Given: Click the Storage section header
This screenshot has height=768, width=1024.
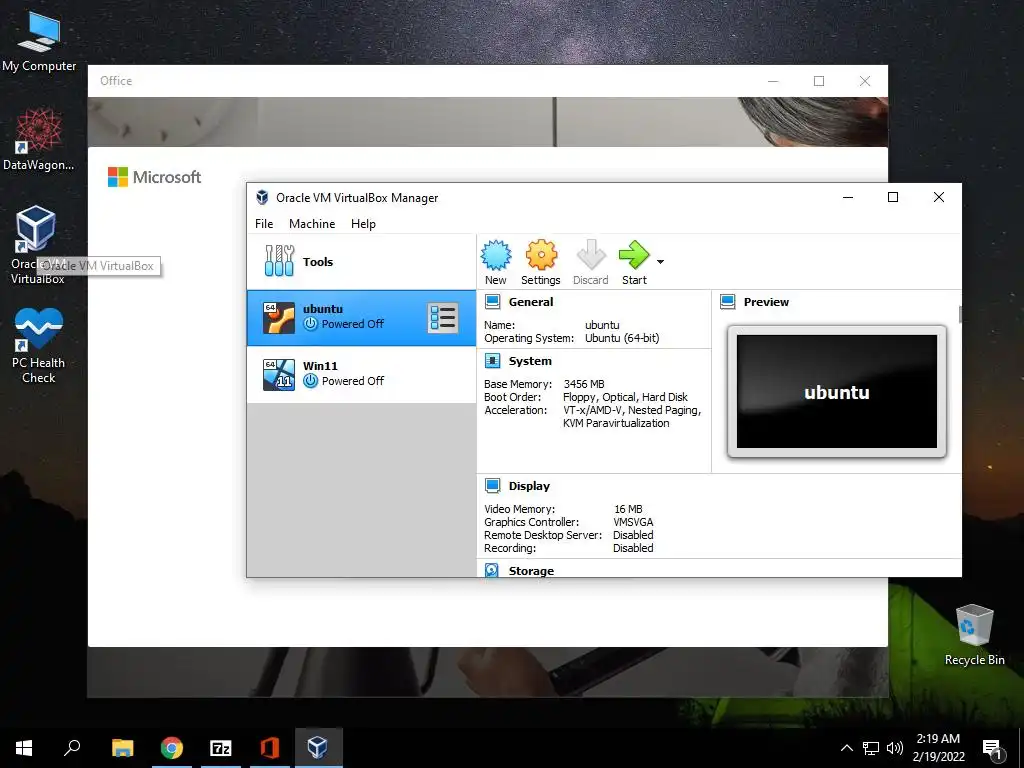Looking at the screenshot, I should click(531, 571).
